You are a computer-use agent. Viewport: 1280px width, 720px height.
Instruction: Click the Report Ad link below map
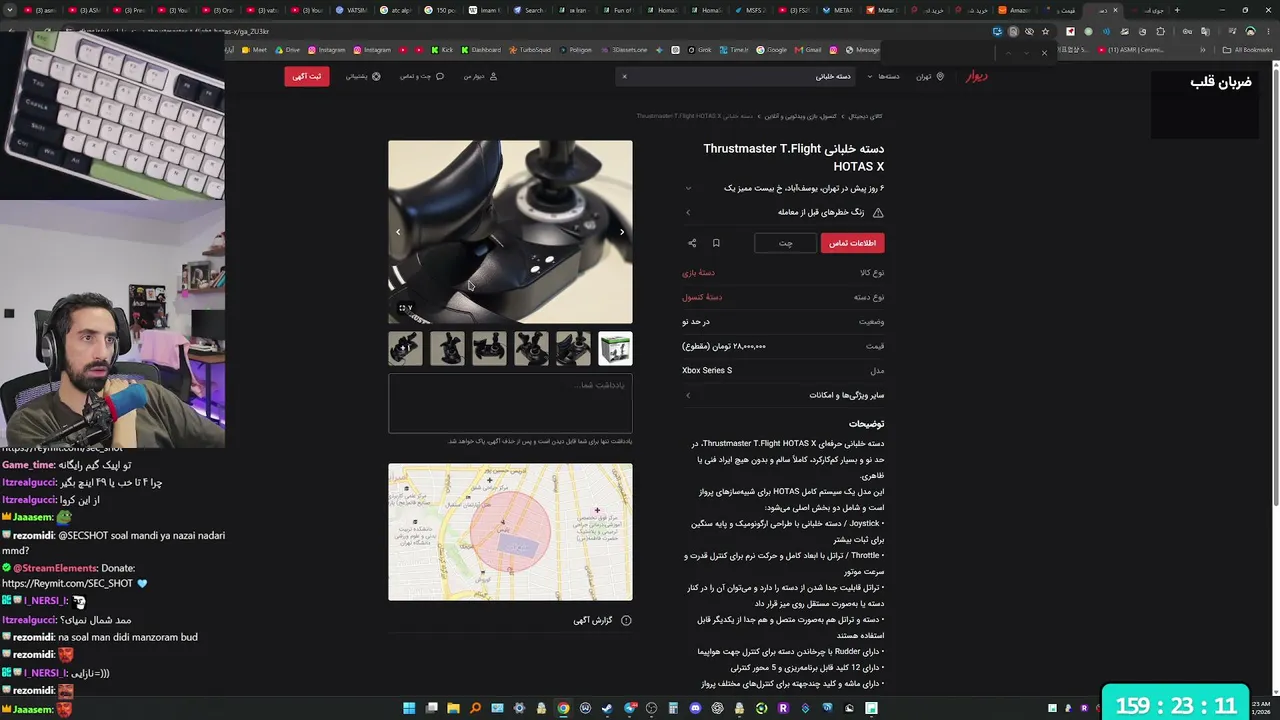(602, 620)
